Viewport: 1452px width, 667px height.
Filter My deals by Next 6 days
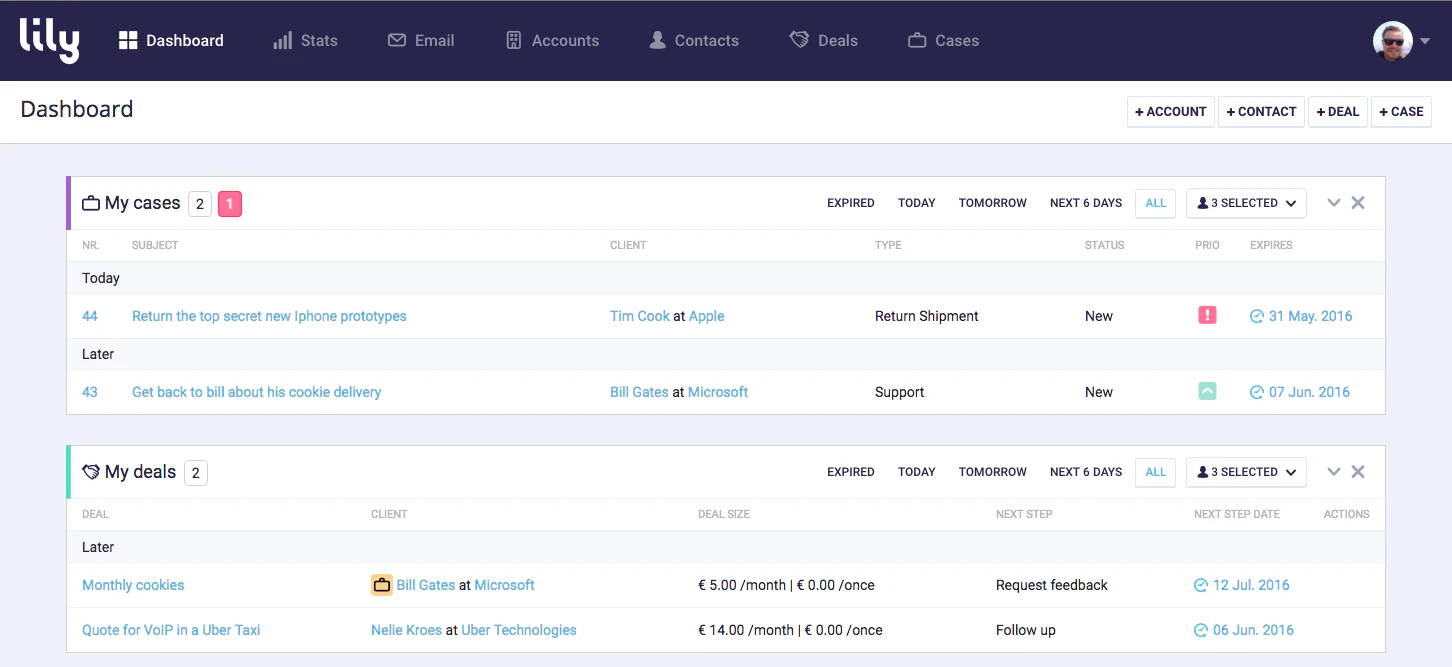(x=1086, y=472)
